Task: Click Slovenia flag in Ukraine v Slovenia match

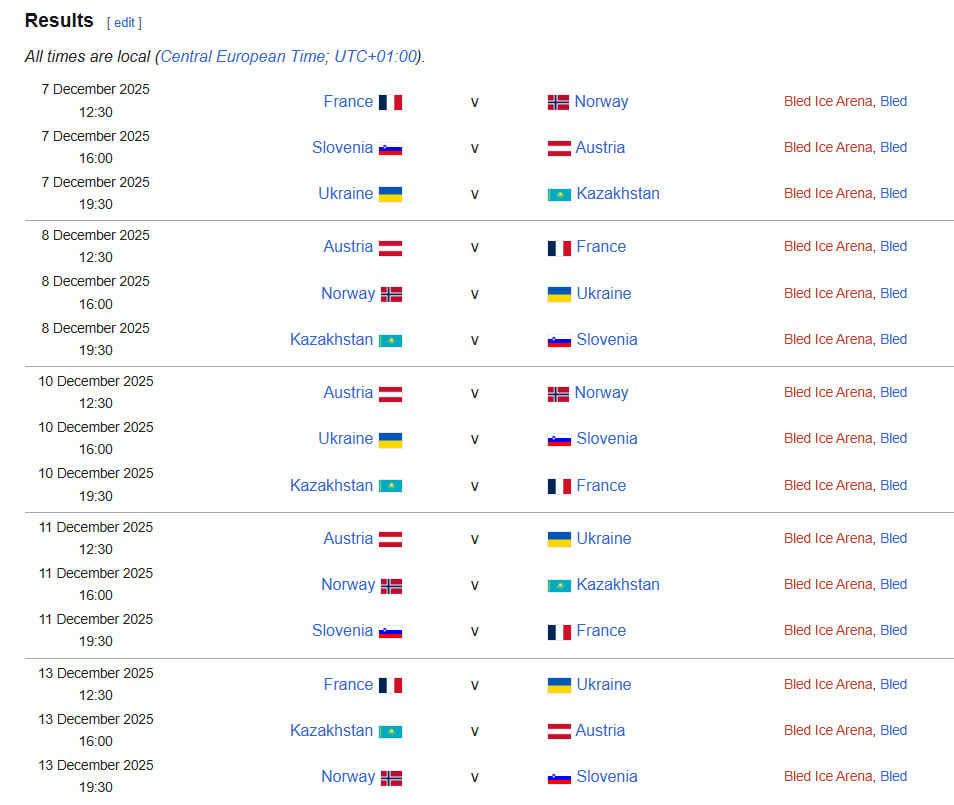Action: [559, 439]
